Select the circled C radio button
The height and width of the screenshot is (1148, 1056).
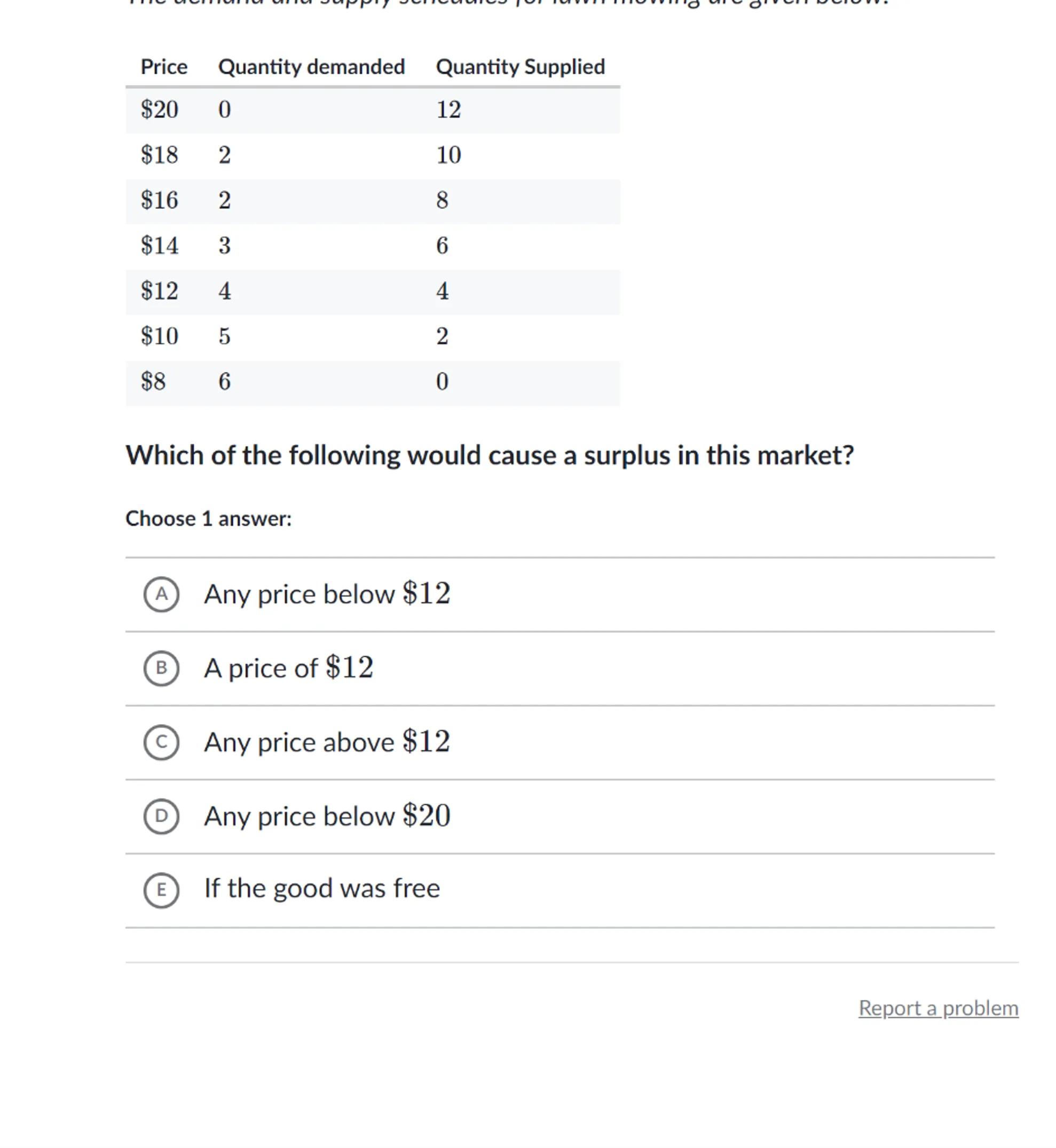pos(161,742)
